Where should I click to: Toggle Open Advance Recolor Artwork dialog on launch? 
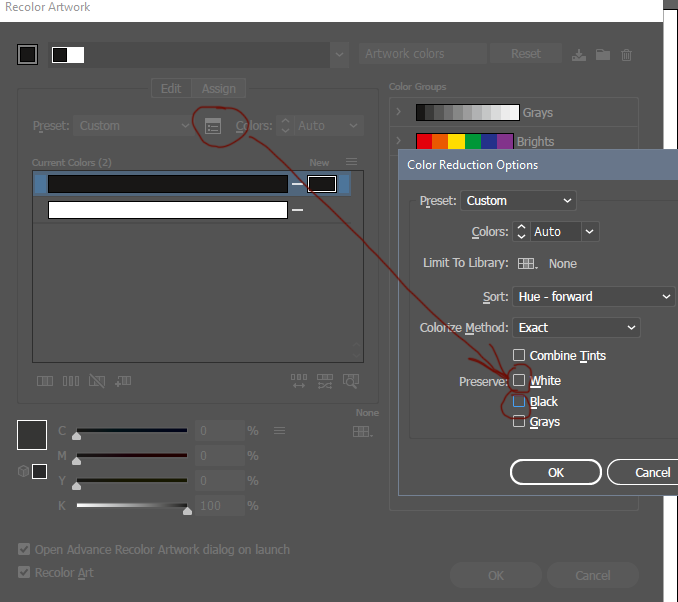pos(24,549)
